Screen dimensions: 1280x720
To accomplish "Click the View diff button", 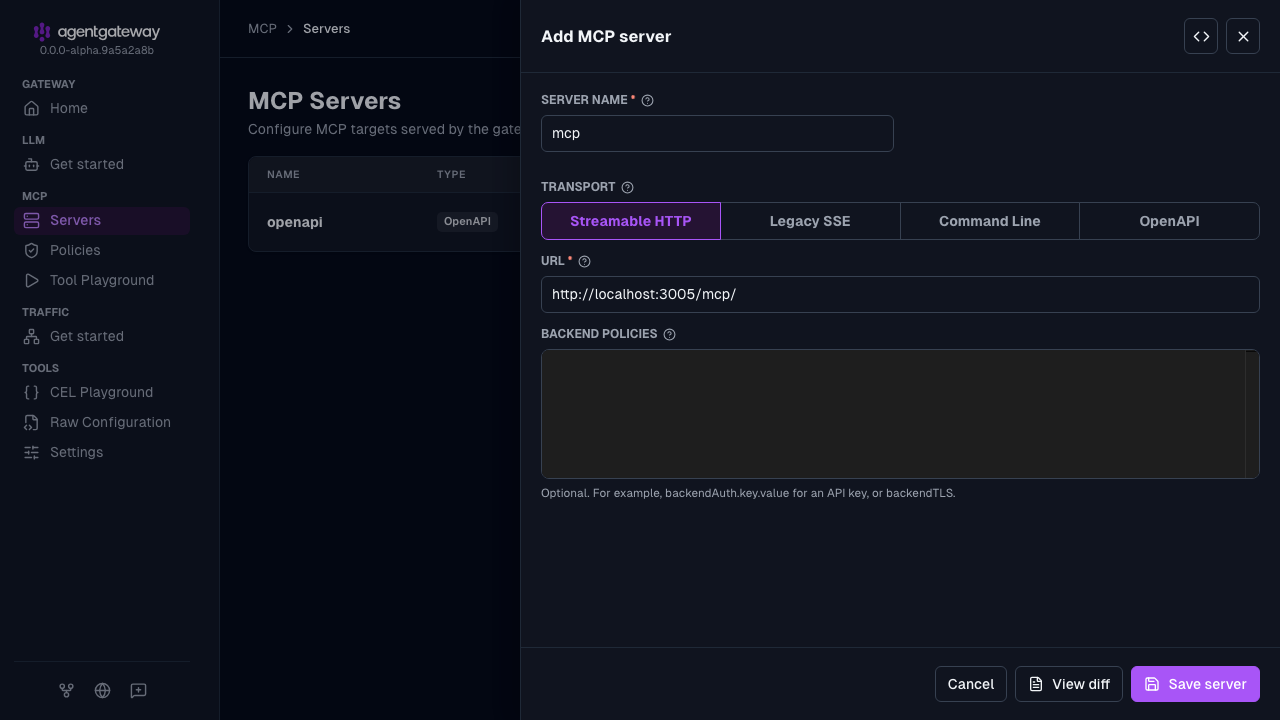I will tap(1069, 684).
